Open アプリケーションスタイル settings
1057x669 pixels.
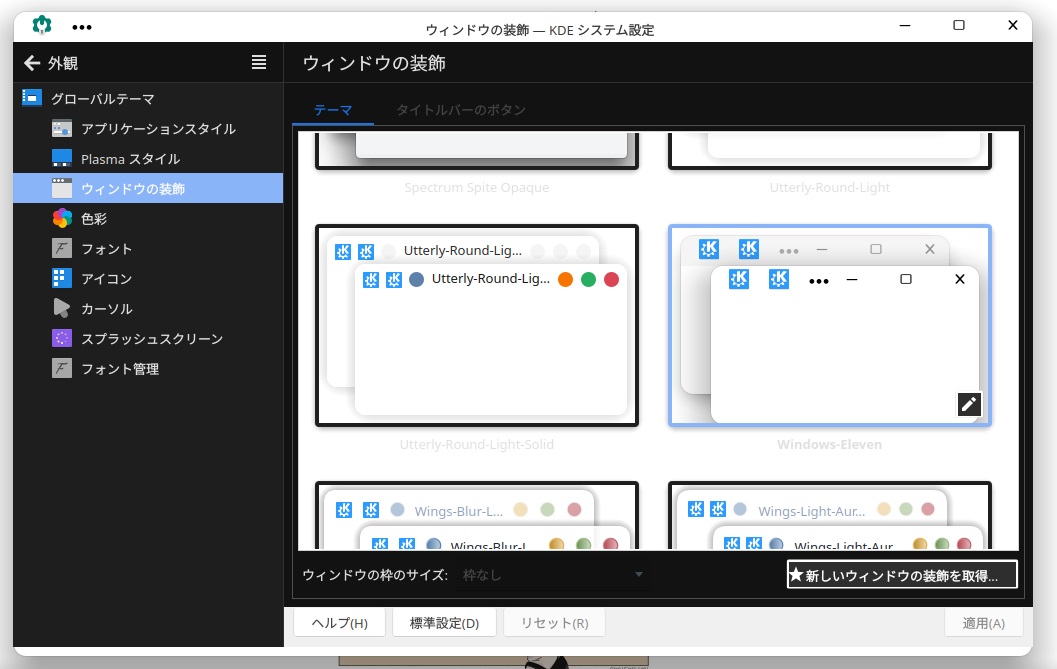[x=148, y=128]
